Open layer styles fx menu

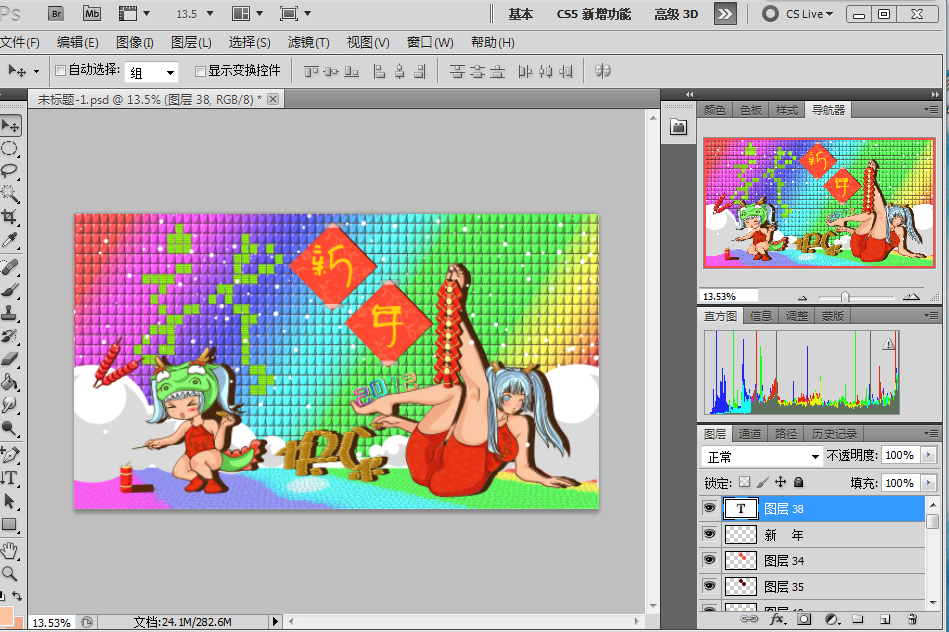coord(777,619)
